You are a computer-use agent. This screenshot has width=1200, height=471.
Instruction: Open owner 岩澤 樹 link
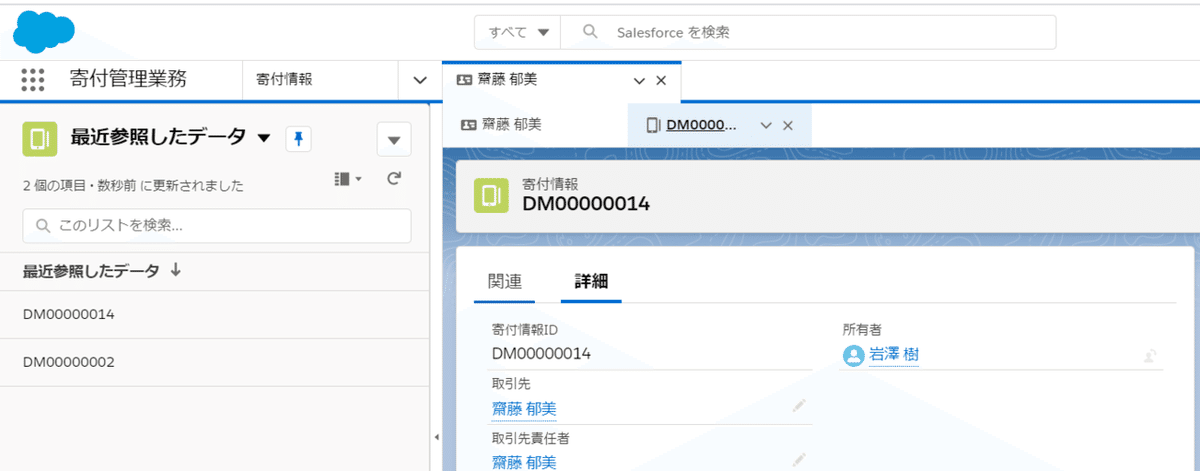click(x=894, y=354)
